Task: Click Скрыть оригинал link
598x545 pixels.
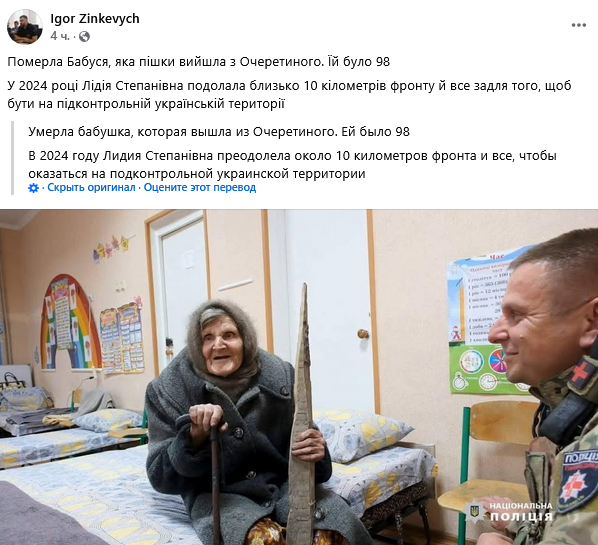Action: [x=91, y=188]
